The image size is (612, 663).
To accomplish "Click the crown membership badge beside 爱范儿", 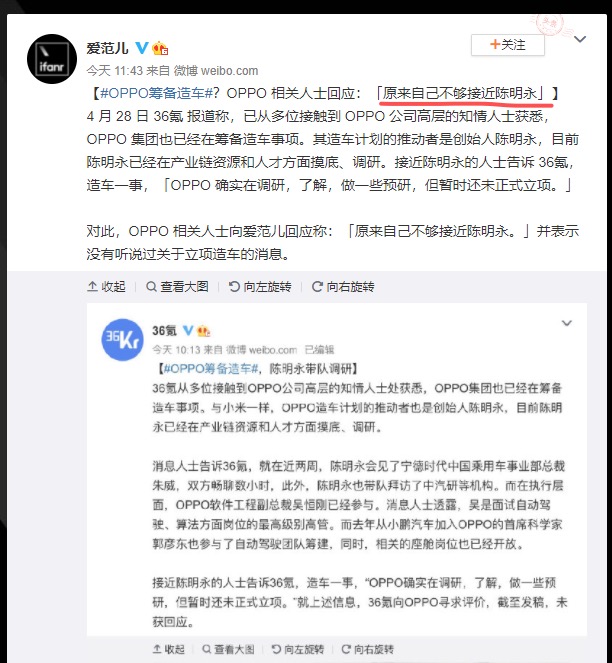I will [x=160, y=48].
